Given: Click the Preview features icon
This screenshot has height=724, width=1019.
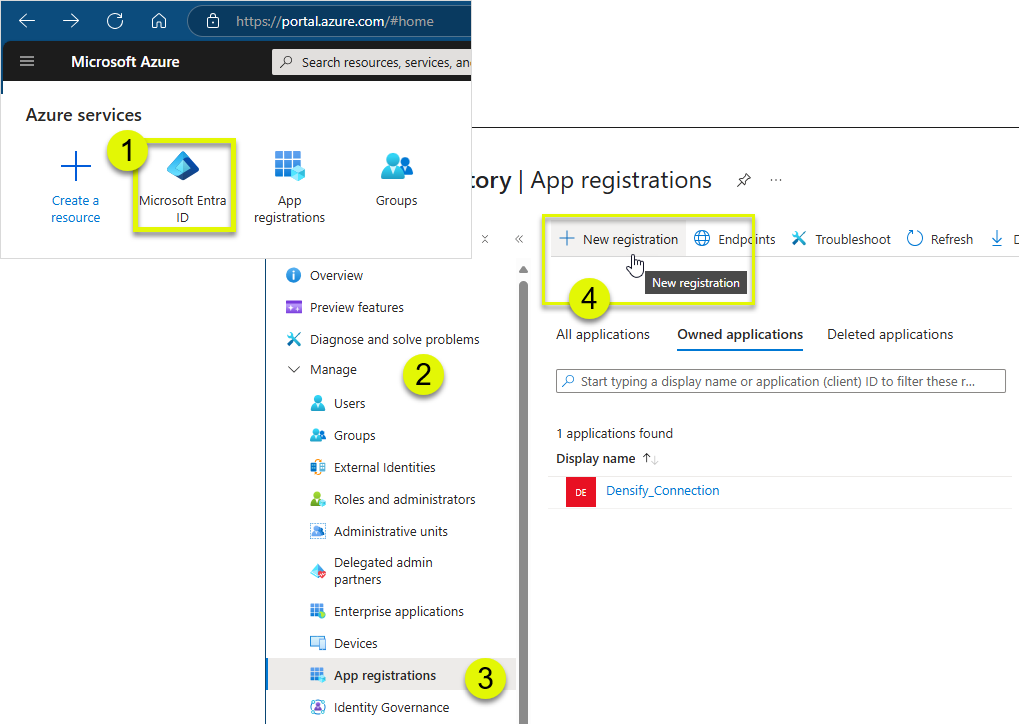Looking at the screenshot, I should (294, 307).
